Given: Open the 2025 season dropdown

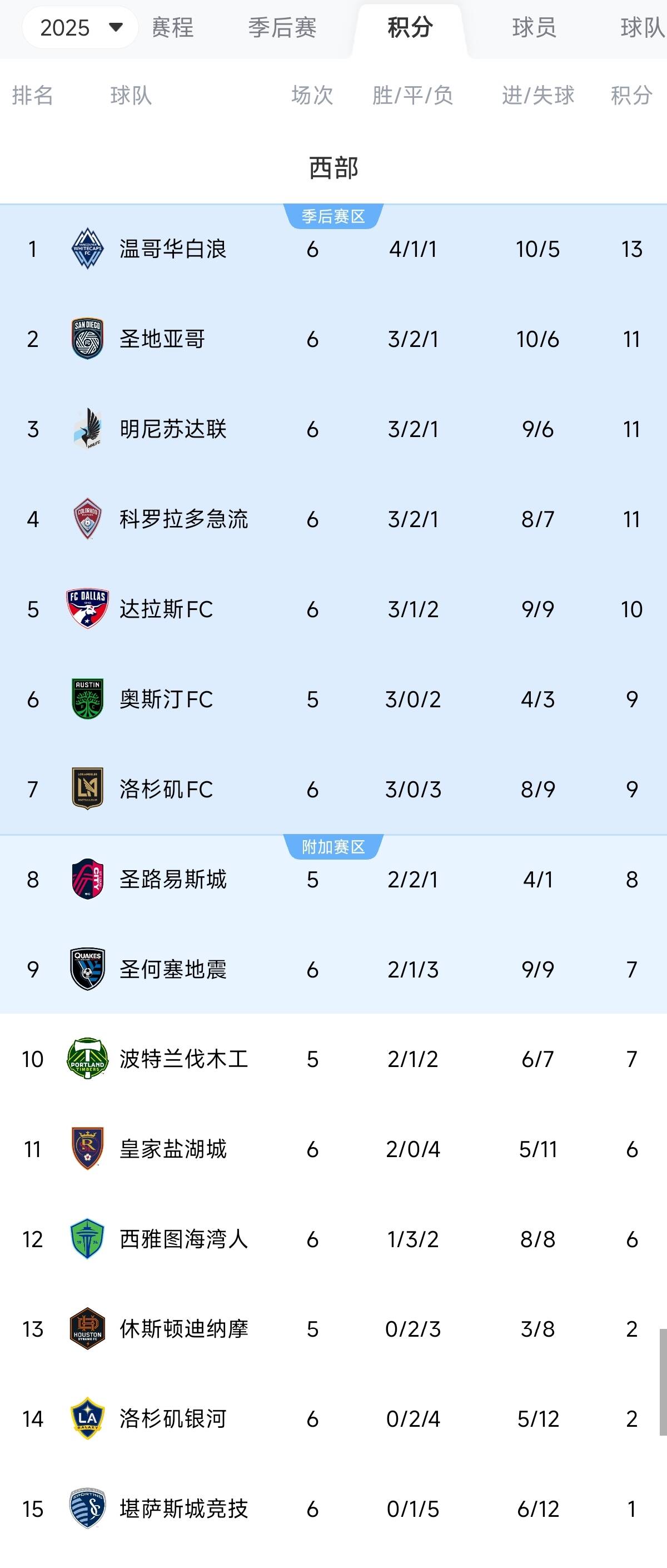Looking at the screenshot, I should 81,27.
